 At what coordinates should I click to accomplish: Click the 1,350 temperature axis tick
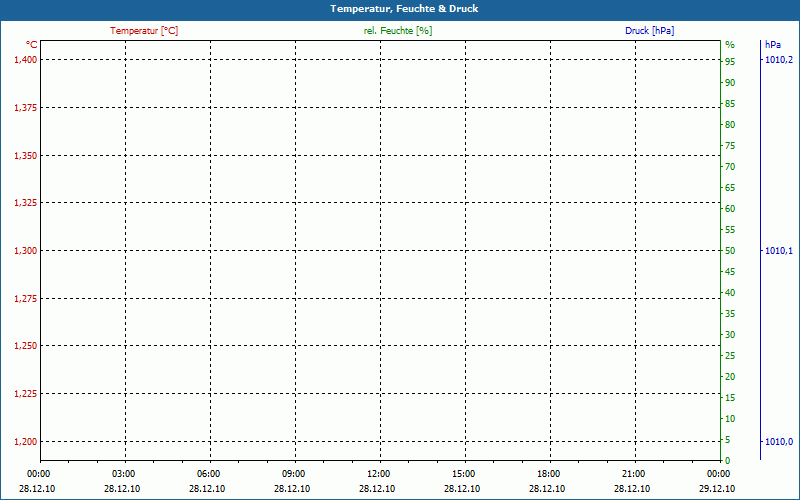(25, 156)
